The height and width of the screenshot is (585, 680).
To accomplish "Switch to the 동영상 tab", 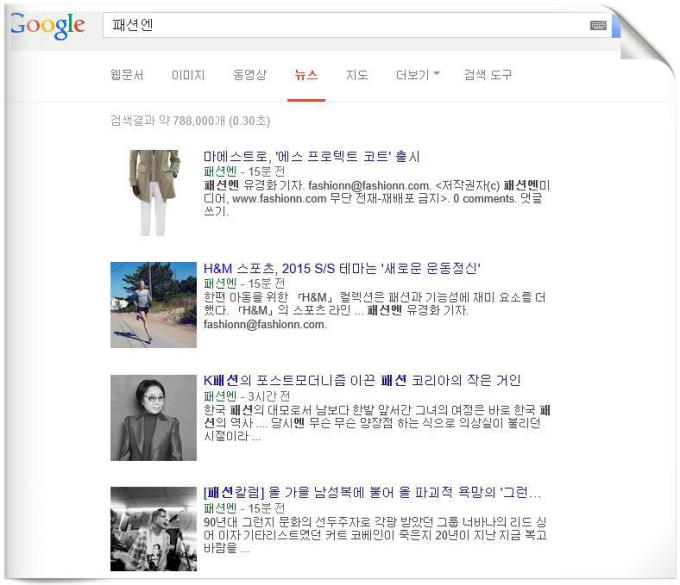I will click(249, 75).
